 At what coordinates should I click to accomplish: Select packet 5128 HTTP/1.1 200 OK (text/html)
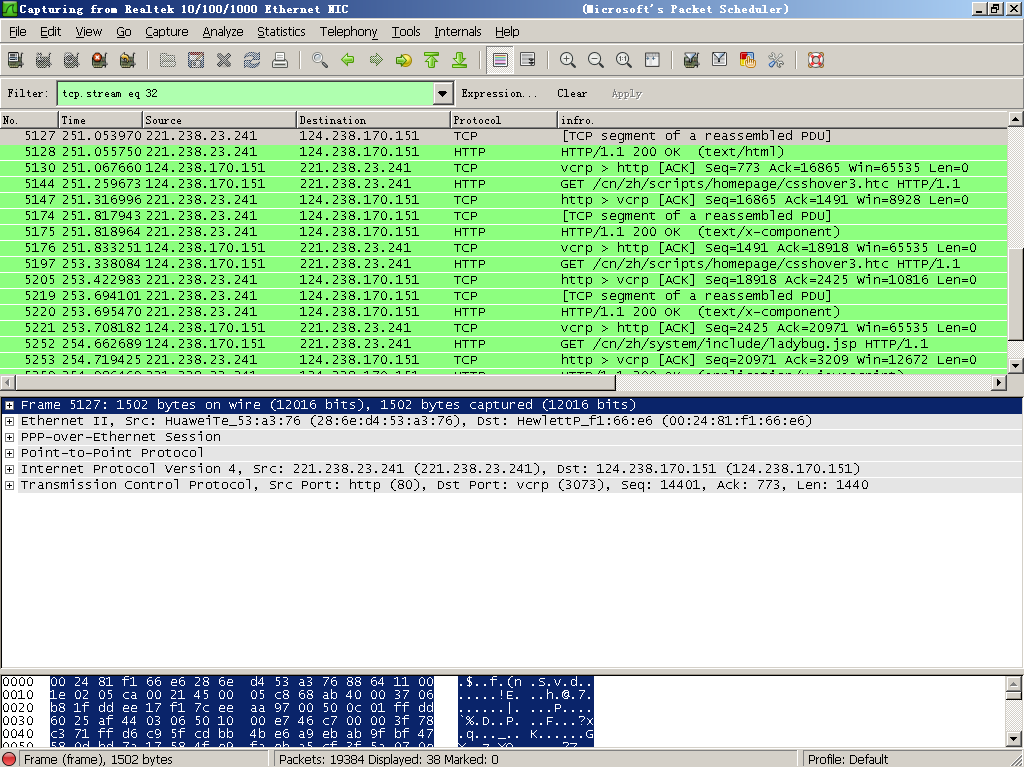(x=504, y=152)
